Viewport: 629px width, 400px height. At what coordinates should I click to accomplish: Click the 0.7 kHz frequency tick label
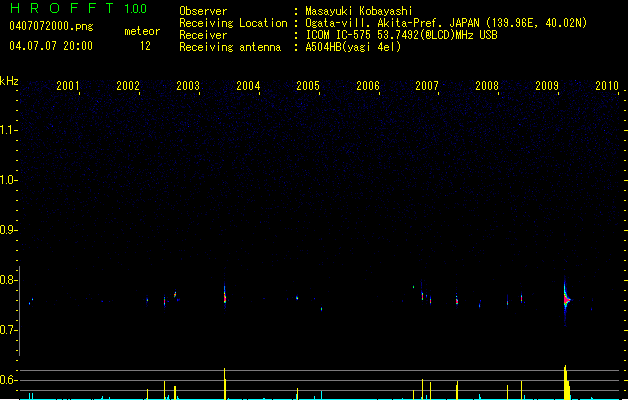pos(8,330)
